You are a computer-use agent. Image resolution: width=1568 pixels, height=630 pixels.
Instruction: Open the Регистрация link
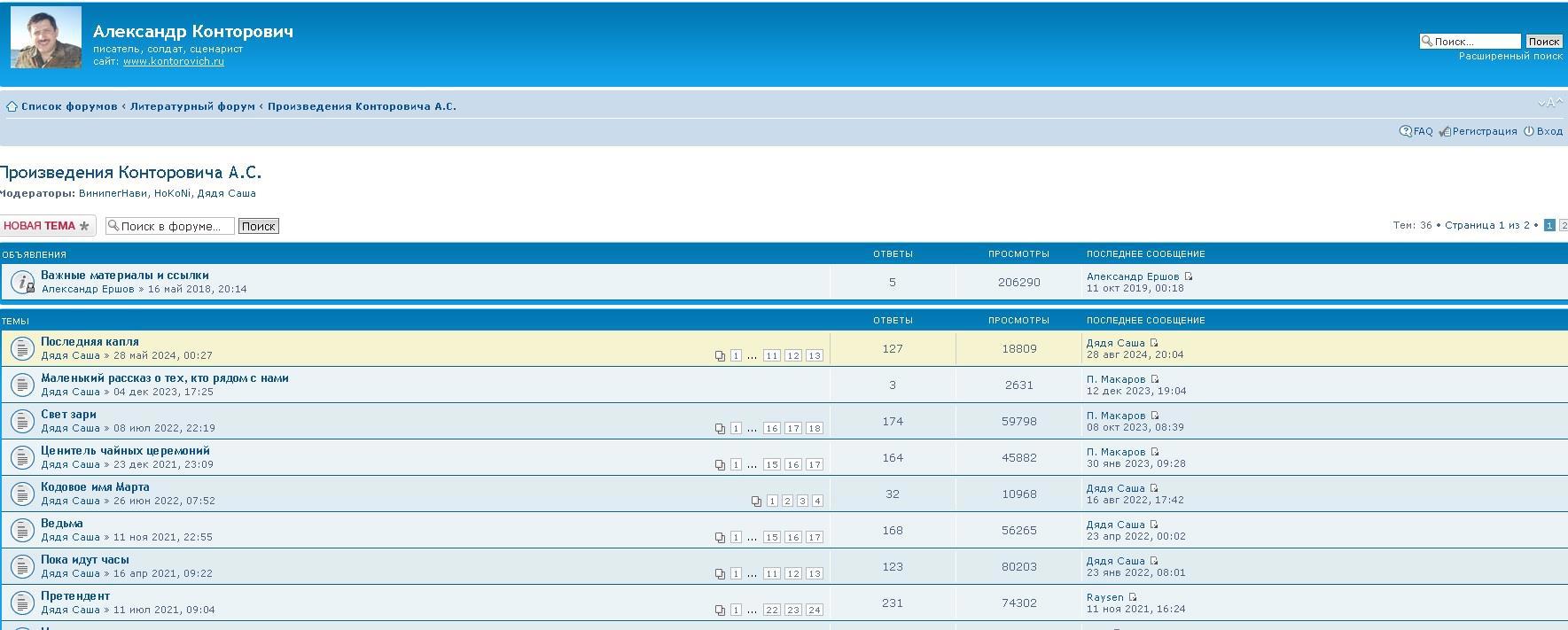click(1485, 131)
